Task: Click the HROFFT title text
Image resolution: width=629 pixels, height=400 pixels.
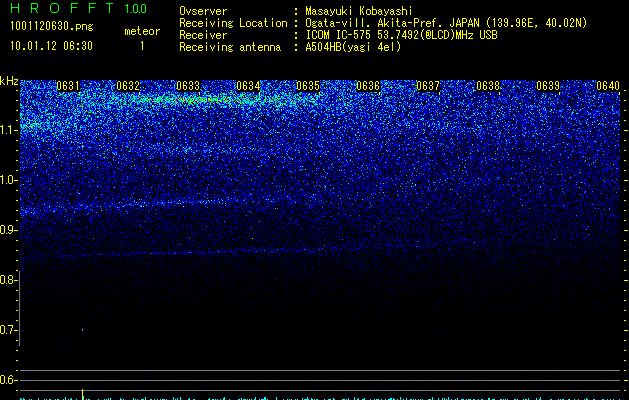Action: pyautogui.click(x=63, y=8)
